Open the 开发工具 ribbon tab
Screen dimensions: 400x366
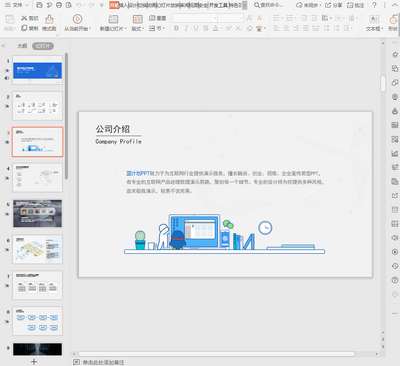tap(218, 5)
